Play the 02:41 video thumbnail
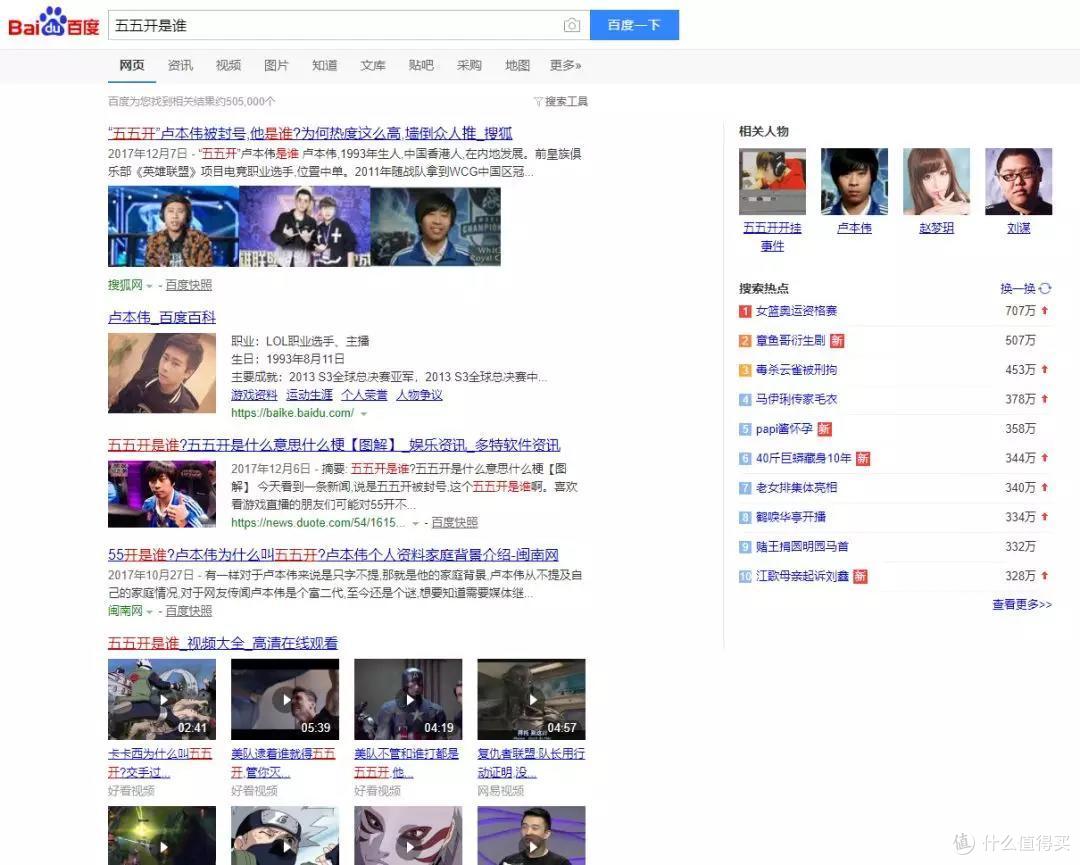 coord(162,700)
